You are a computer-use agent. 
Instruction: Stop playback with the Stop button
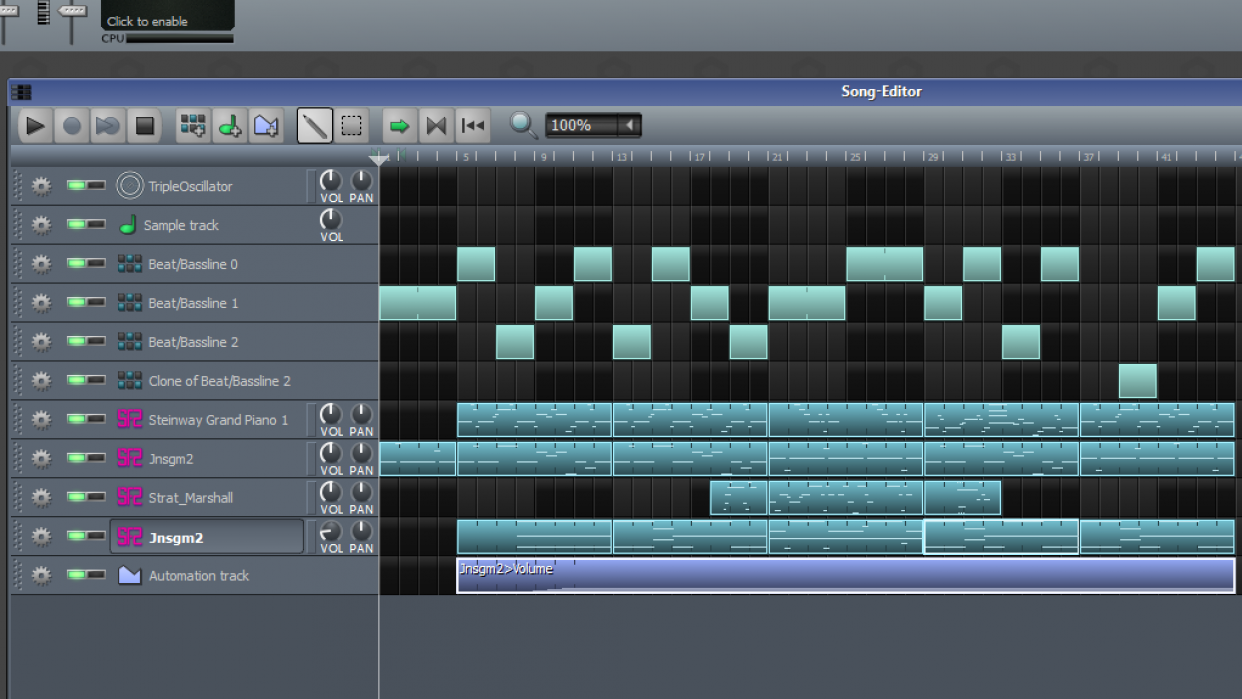click(x=145, y=126)
